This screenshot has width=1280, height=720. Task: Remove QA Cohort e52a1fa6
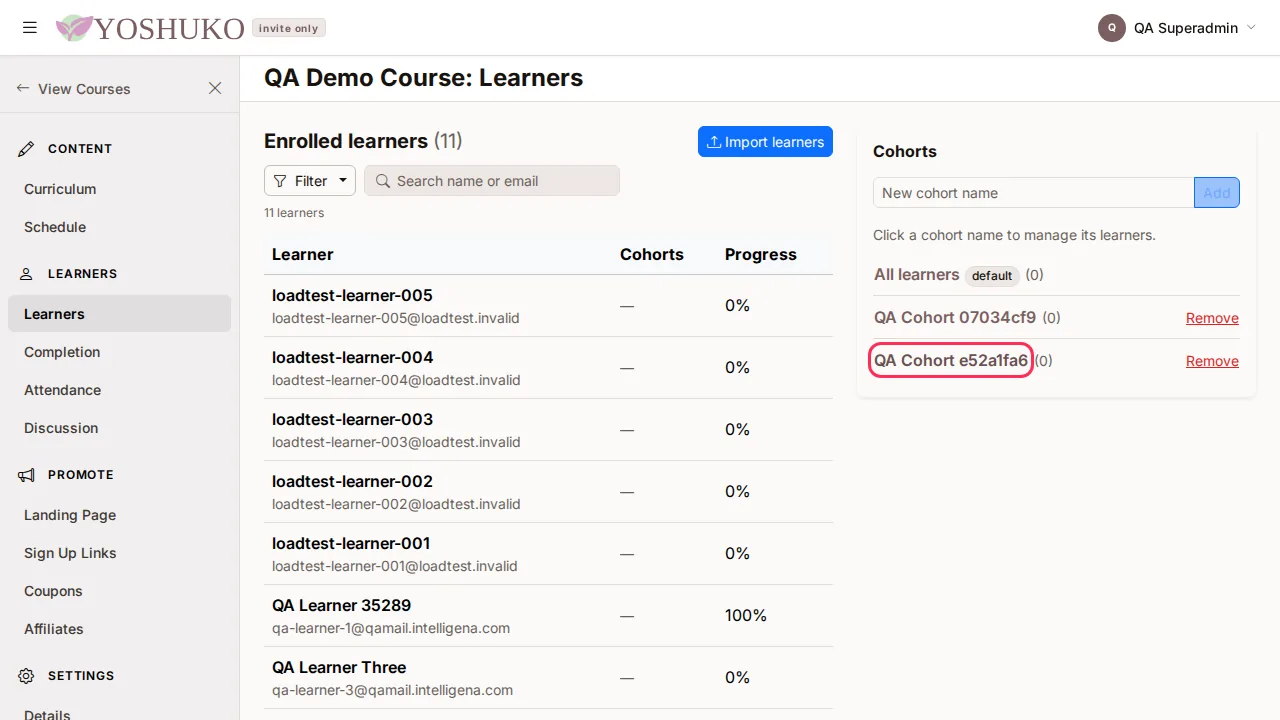[1212, 361]
